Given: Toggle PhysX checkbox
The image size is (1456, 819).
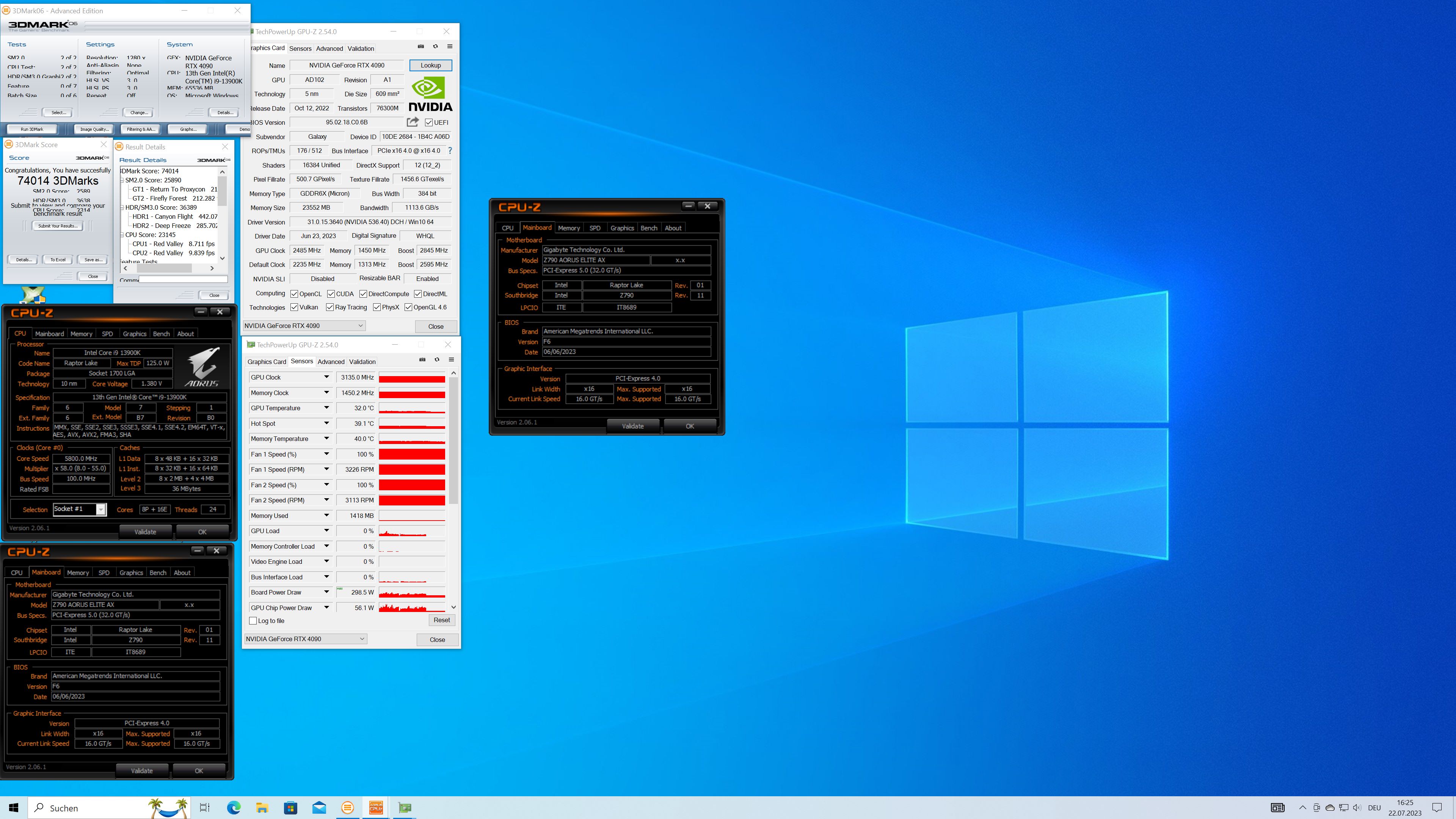Looking at the screenshot, I should click(377, 308).
